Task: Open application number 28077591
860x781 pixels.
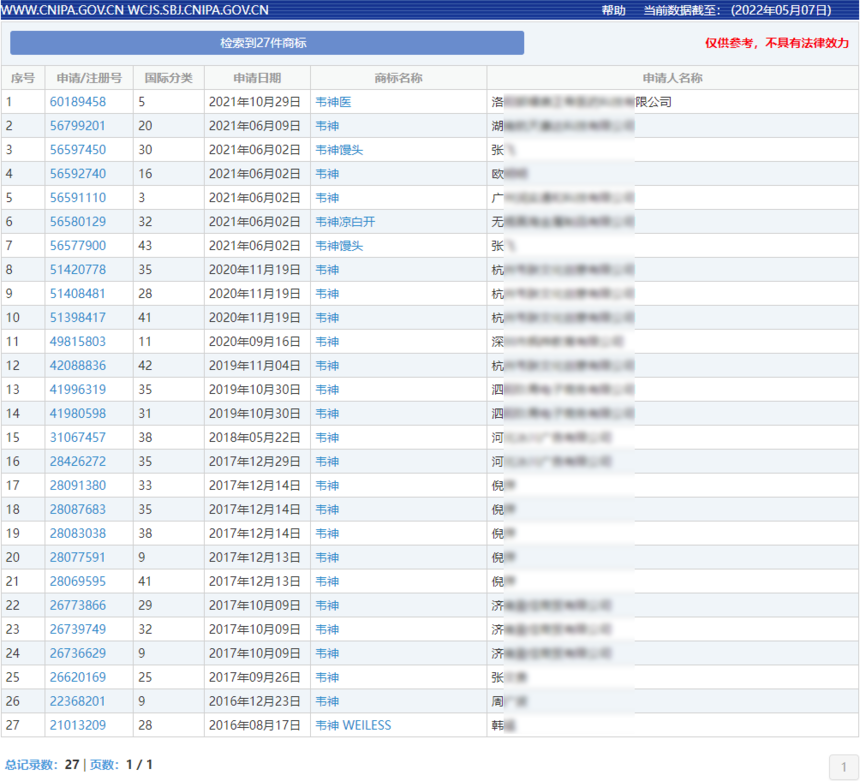Action: tap(77, 557)
